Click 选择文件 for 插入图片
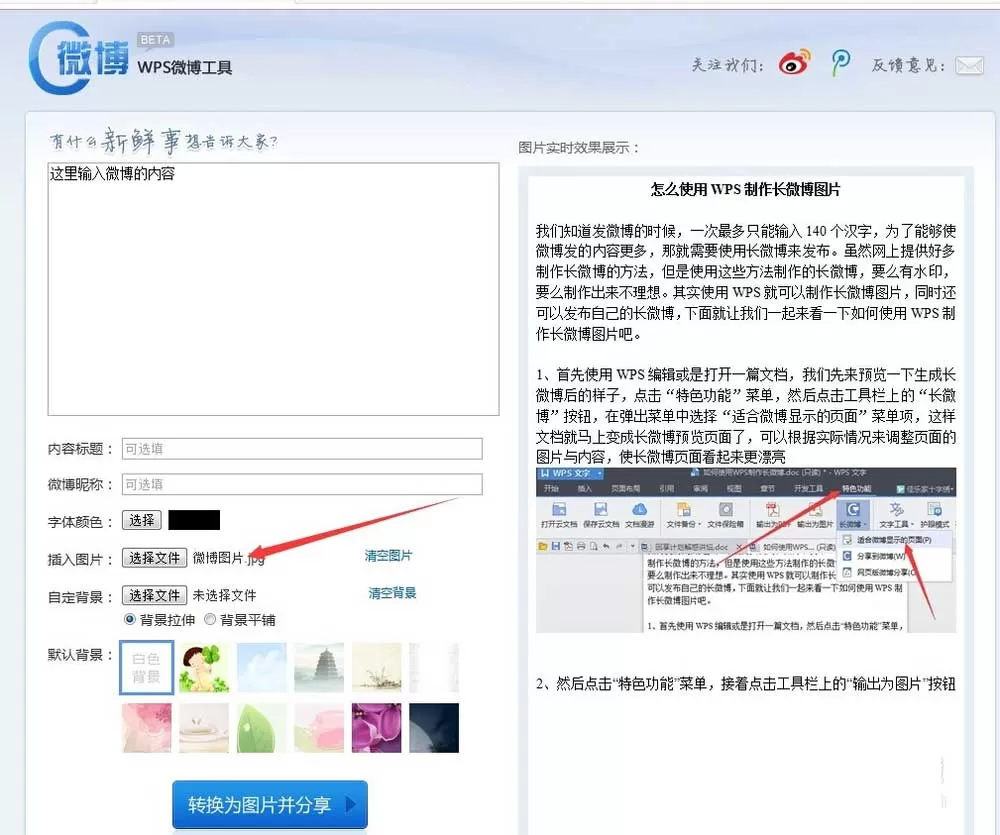The image size is (1000, 835). 154,558
